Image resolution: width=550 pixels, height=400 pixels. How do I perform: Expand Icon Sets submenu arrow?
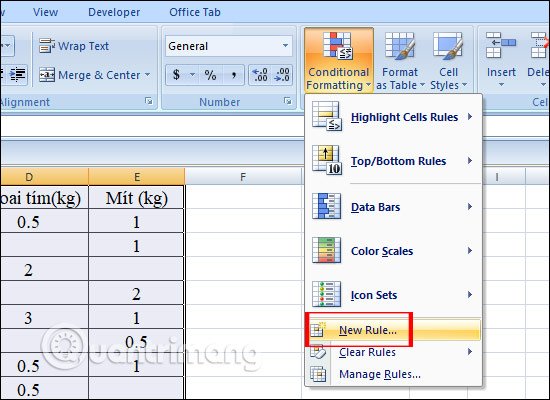(x=470, y=295)
